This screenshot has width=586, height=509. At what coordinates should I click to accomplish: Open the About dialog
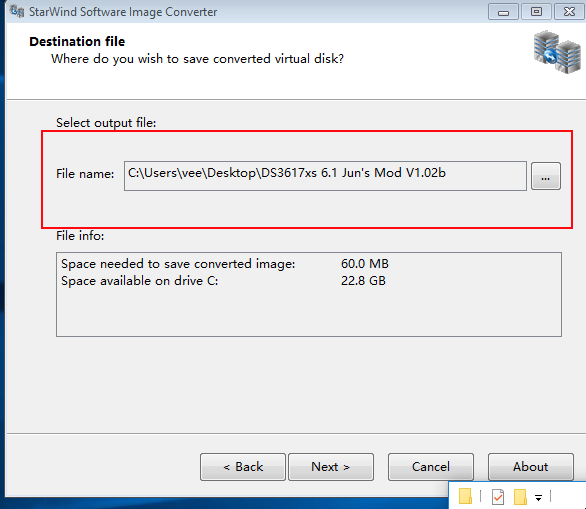click(531, 467)
